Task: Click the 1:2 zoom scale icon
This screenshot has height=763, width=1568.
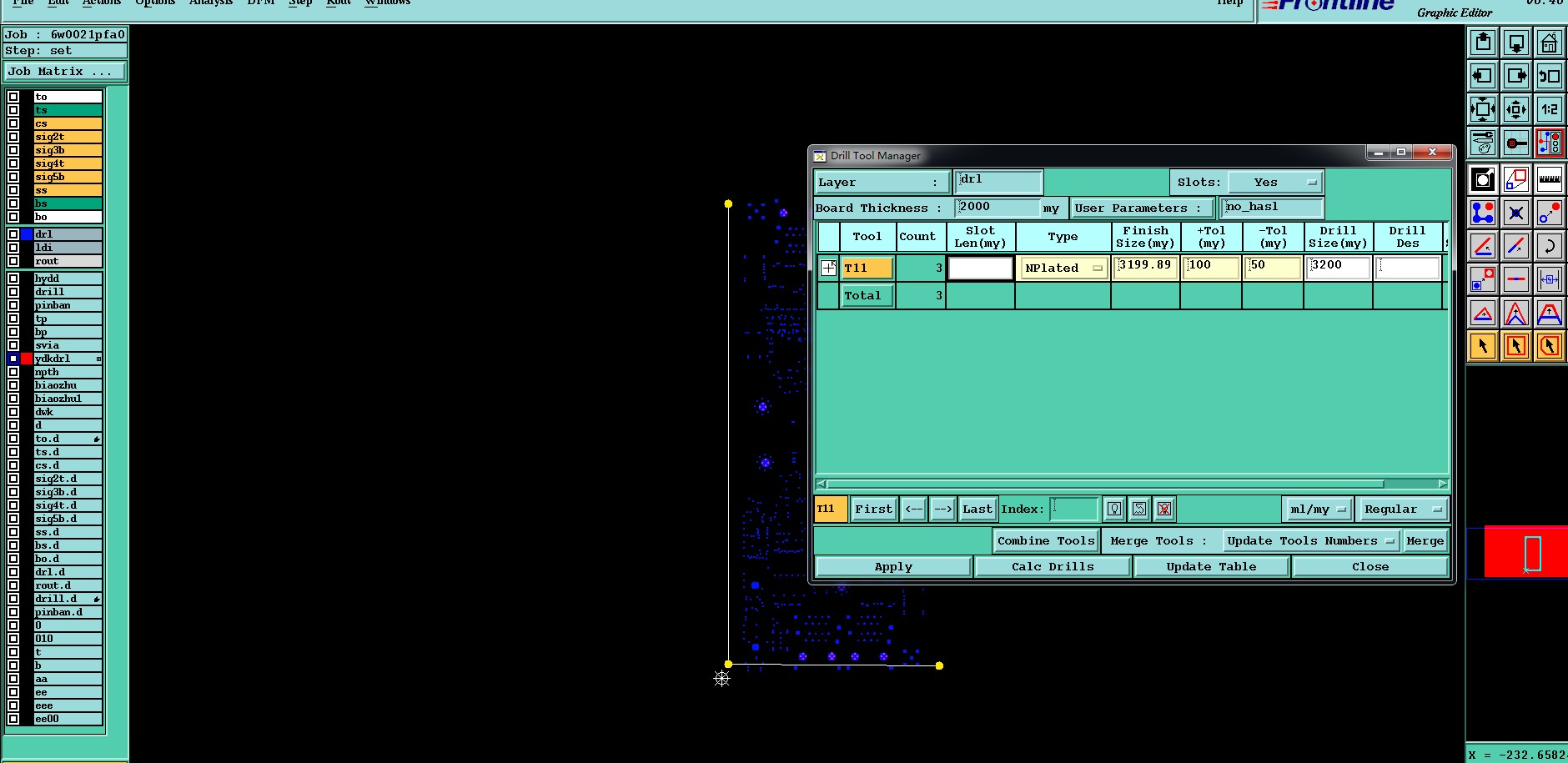Action: click(1549, 109)
